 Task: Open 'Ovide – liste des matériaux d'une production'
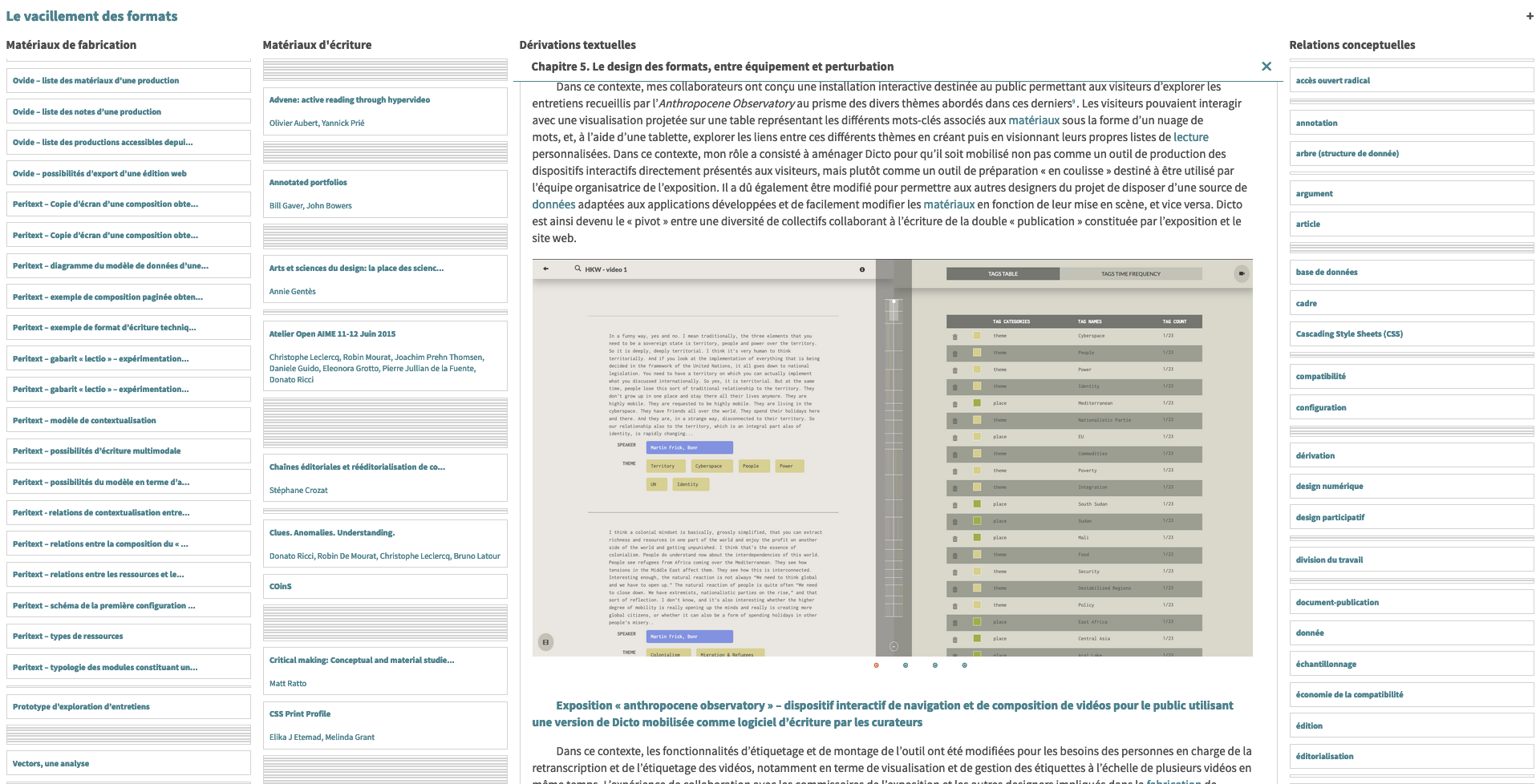tap(128, 81)
